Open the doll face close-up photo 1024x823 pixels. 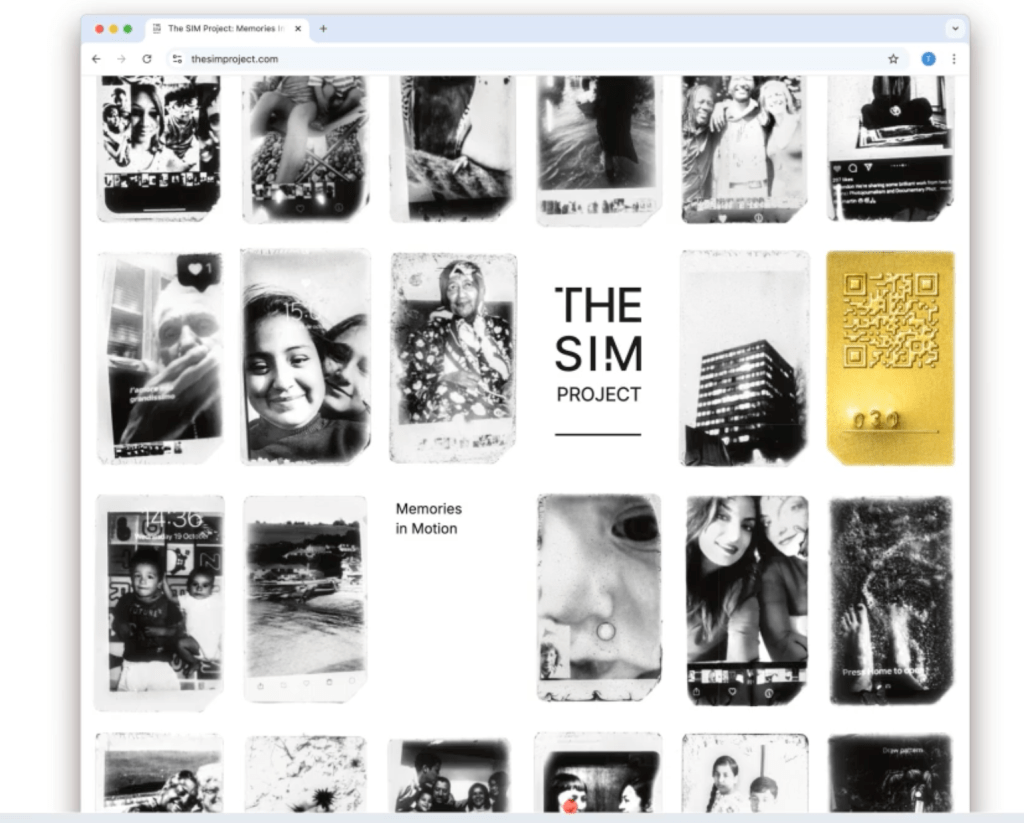[599, 597]
